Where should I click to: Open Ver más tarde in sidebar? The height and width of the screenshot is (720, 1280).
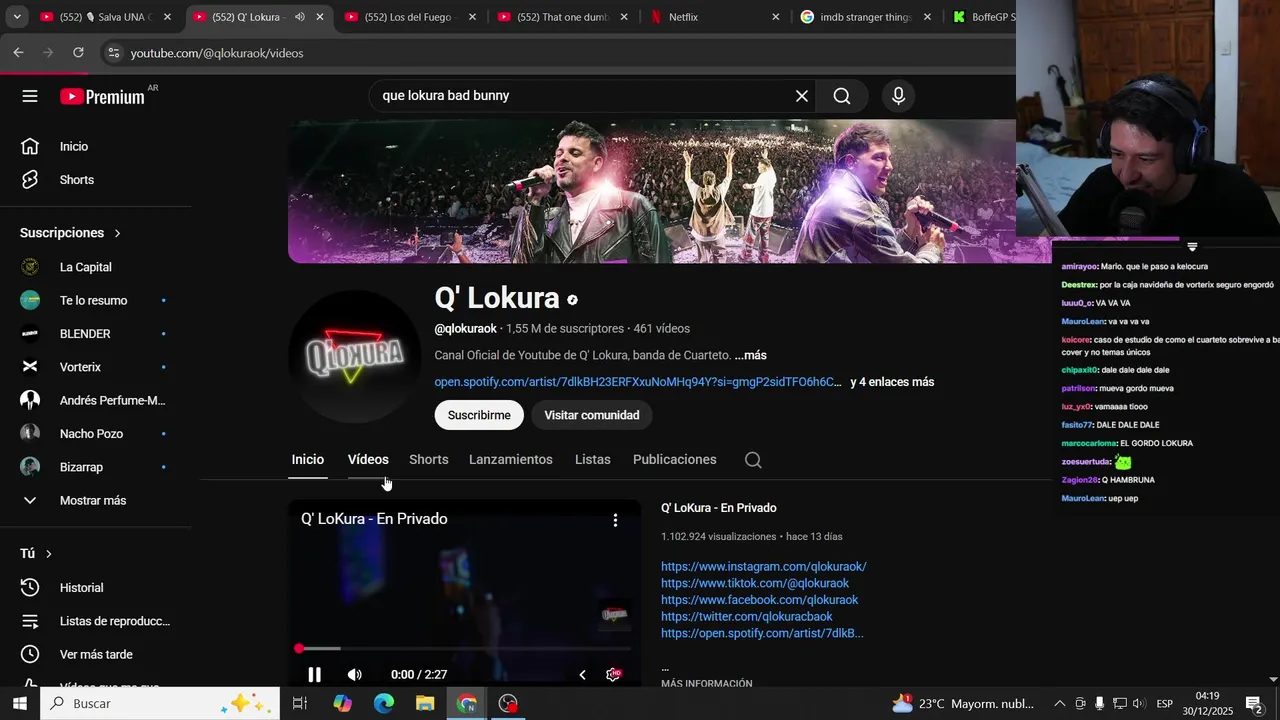pos(96,654)
